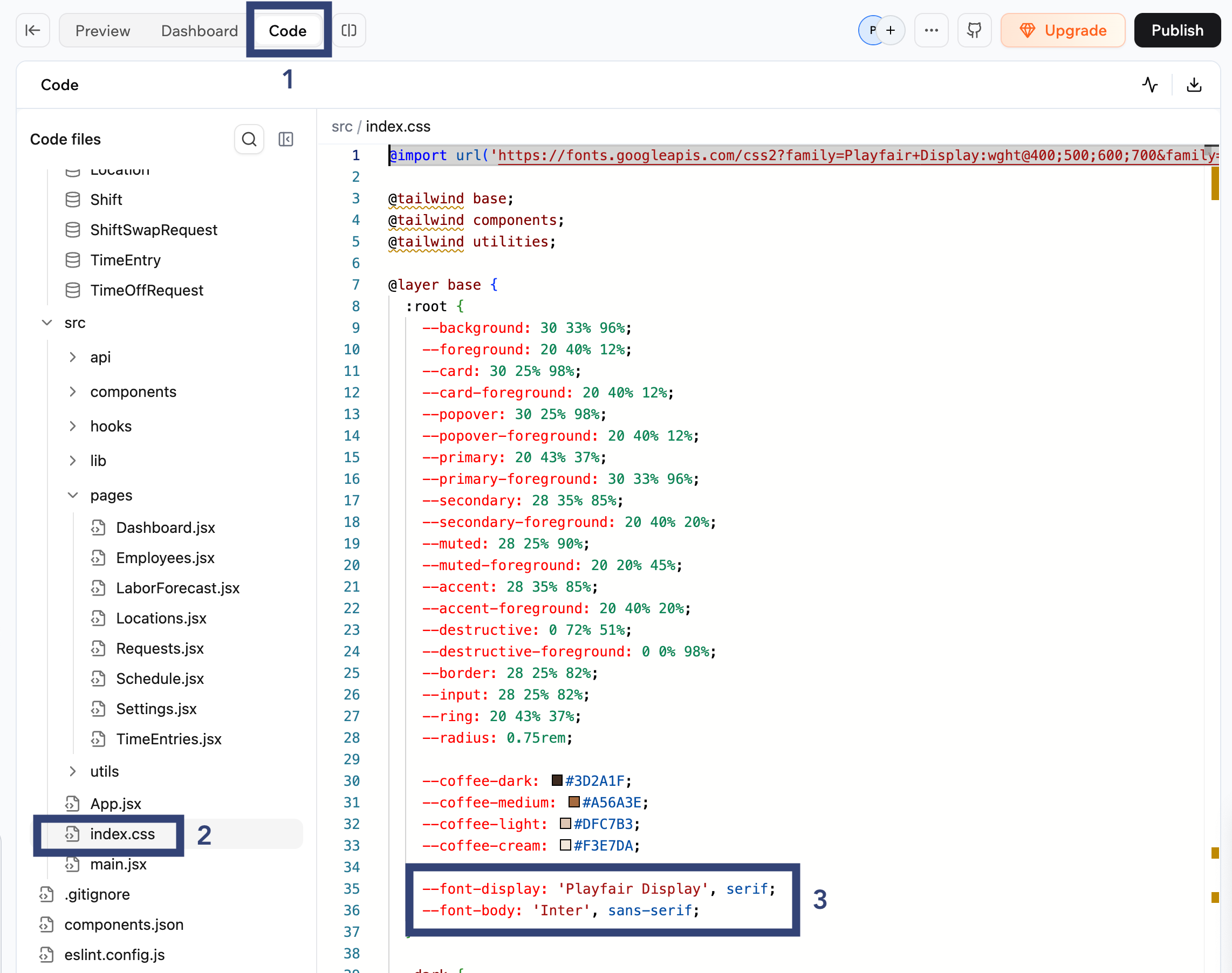Click the activity pulse icon
Image resolution: width=1232 pixels, height=973 pixels.
(1150, 85)
